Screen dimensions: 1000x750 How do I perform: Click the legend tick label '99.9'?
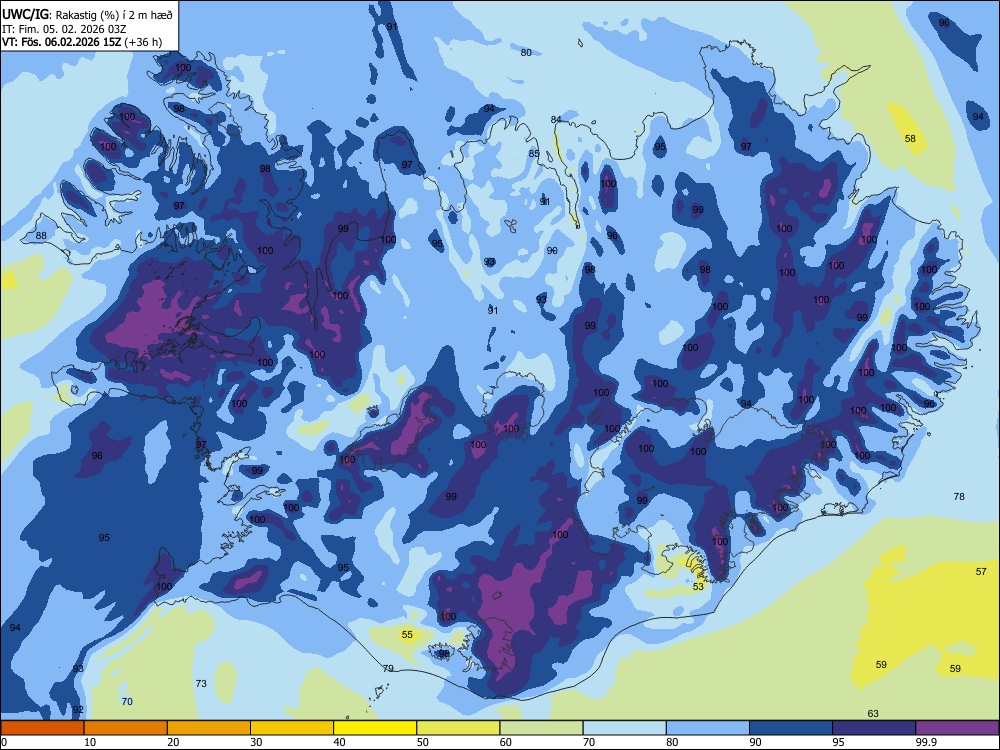point(926,742)
